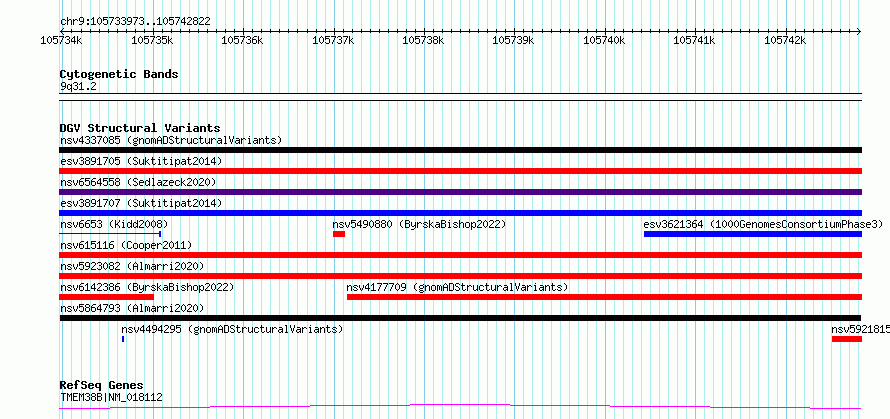The image size is (890, 419).
Task: Click the red nsv4177709 variant bar
Action: [x=604, y=297]
